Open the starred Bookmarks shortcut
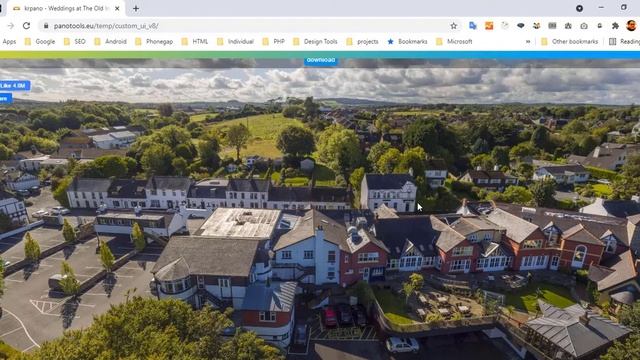The height and width of the screenshot is (360, 640). point(407,41)
